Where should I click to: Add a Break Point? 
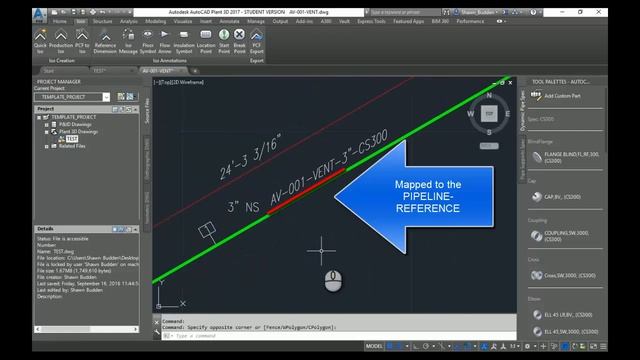pos(240,41)
